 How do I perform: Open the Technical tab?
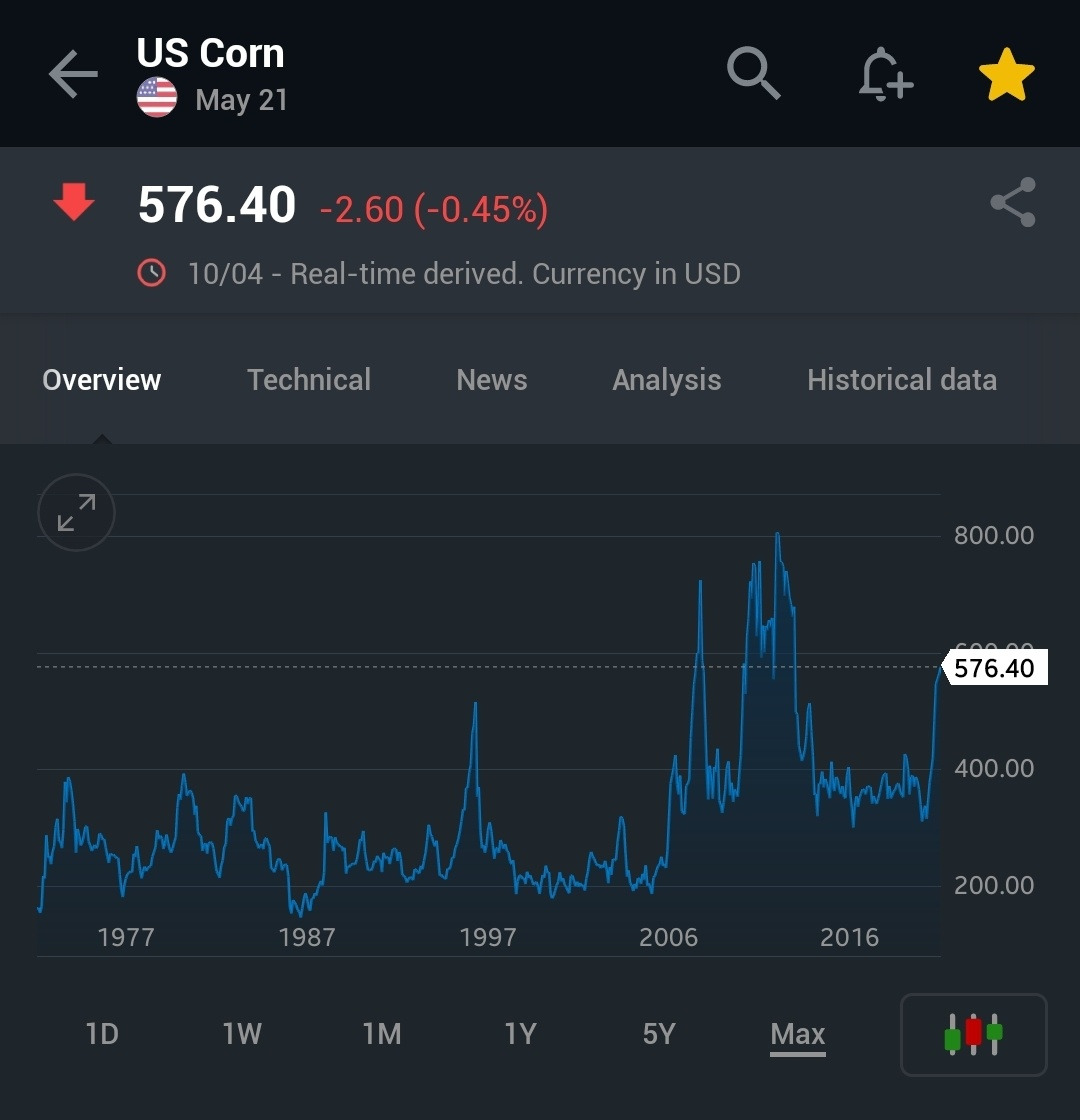[309, 380]
